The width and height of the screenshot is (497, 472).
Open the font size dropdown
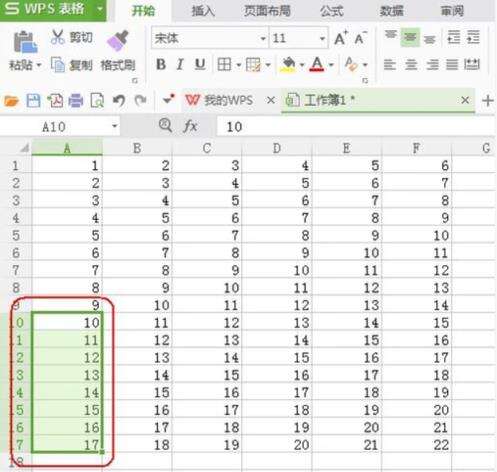click(322, 38)
